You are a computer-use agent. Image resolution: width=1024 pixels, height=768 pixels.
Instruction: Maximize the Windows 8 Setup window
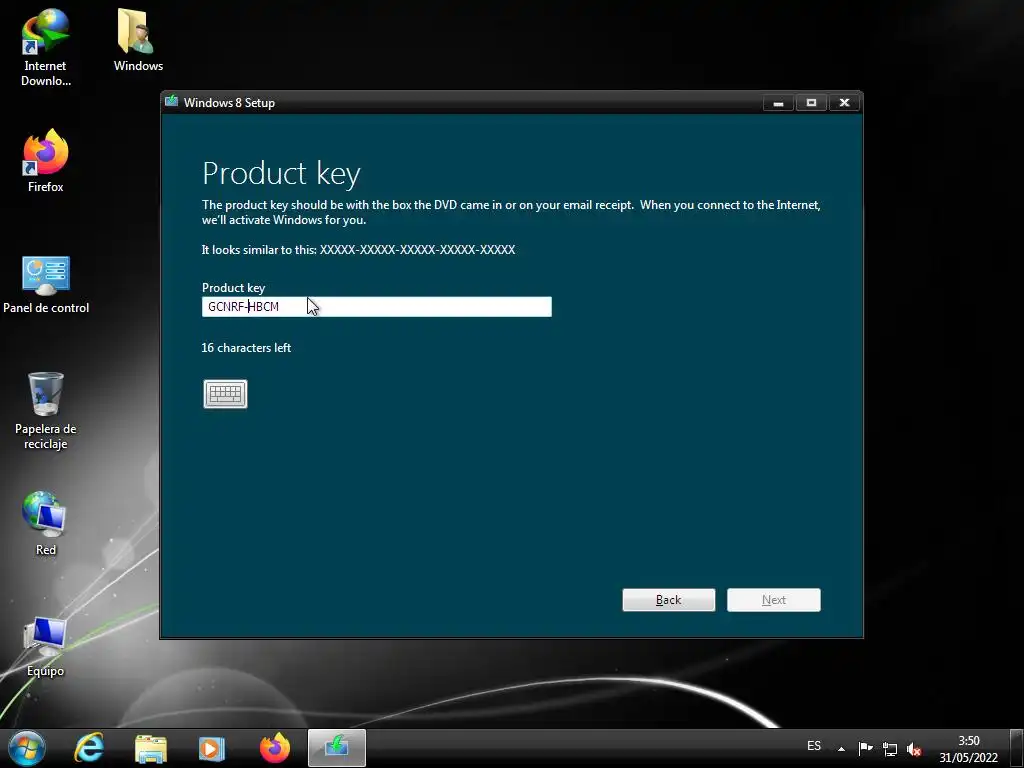(x=811, y=103)
